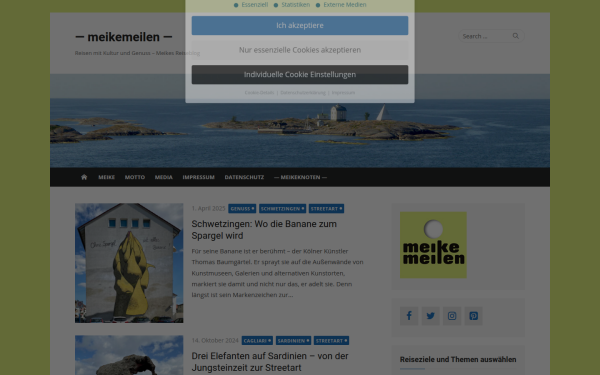
Task: Select STREETART tag on Sardinien post
Action: point(331,341)
